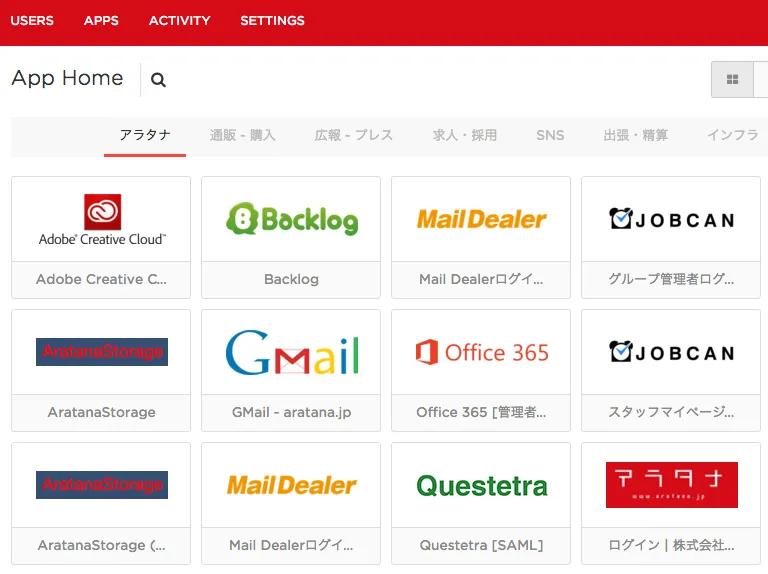This screenshot has width=768, height=574.
Task: Switch to the 広報・プレス tab
Action: click(354, 135)
